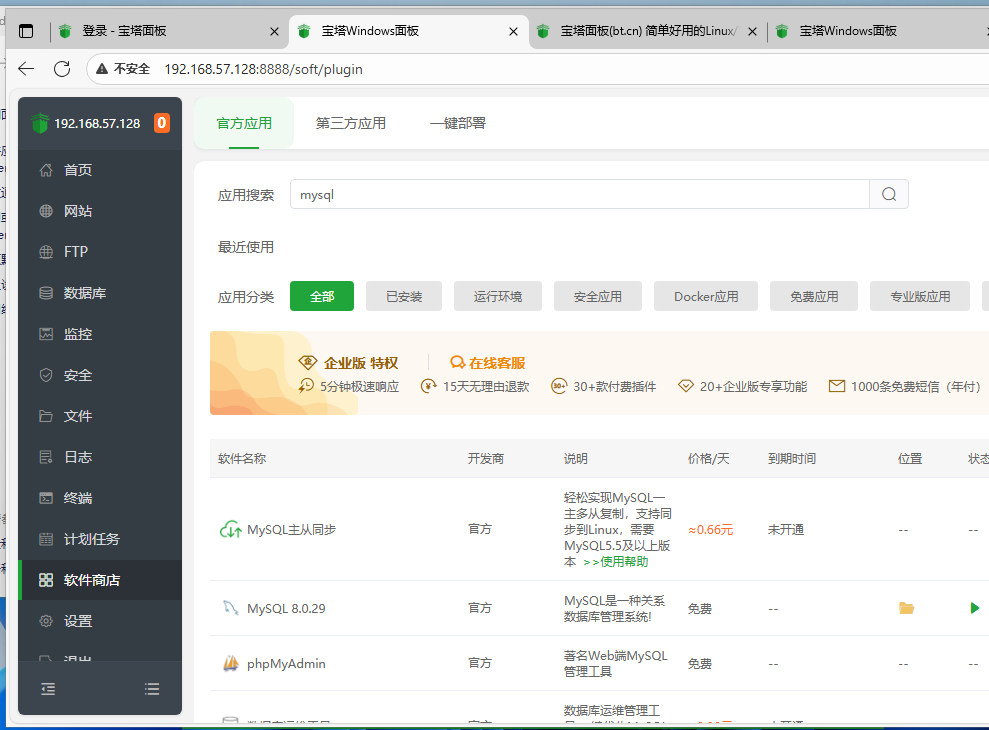
Task: Switch to 第三方应用 tab
Action: [x=351, y=123]
